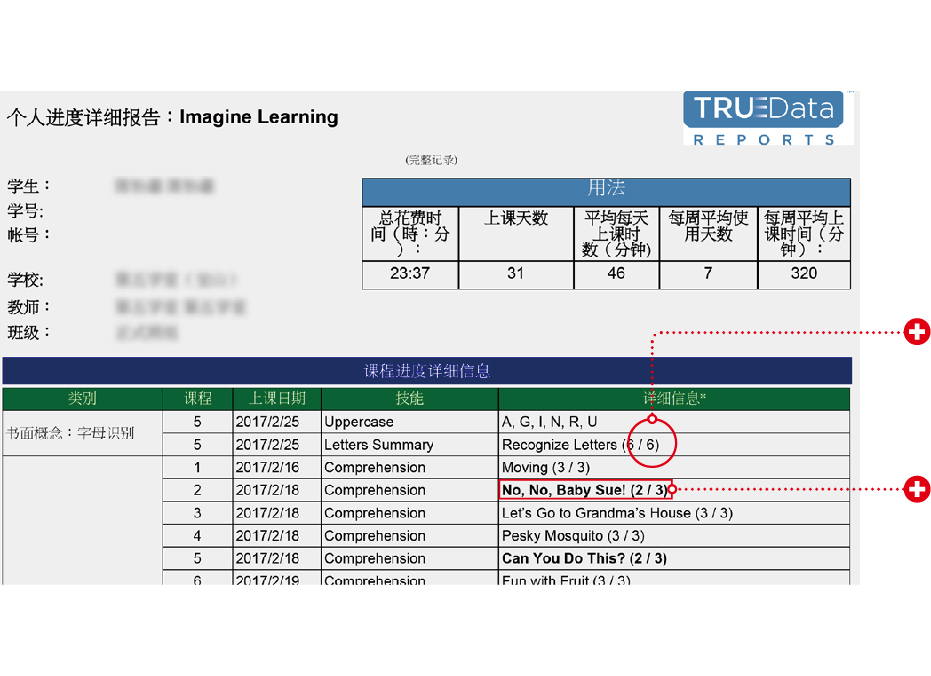Click the Comprehension cell in the Moving row

(x=410, y=468)
